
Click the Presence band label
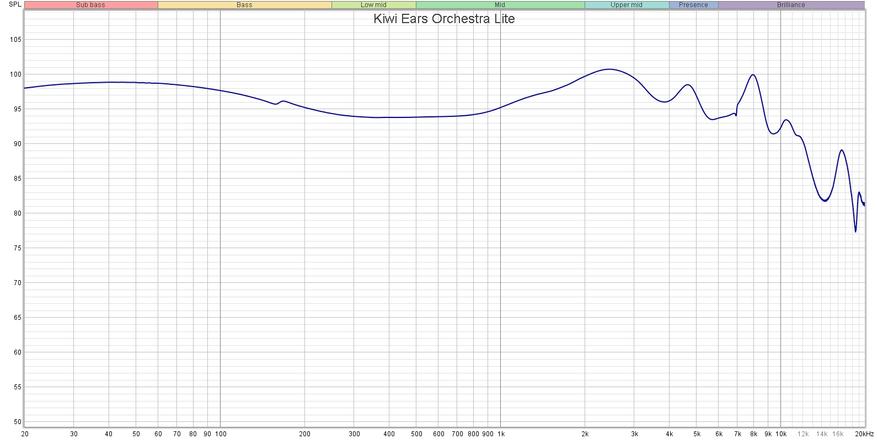coord(694,5)
